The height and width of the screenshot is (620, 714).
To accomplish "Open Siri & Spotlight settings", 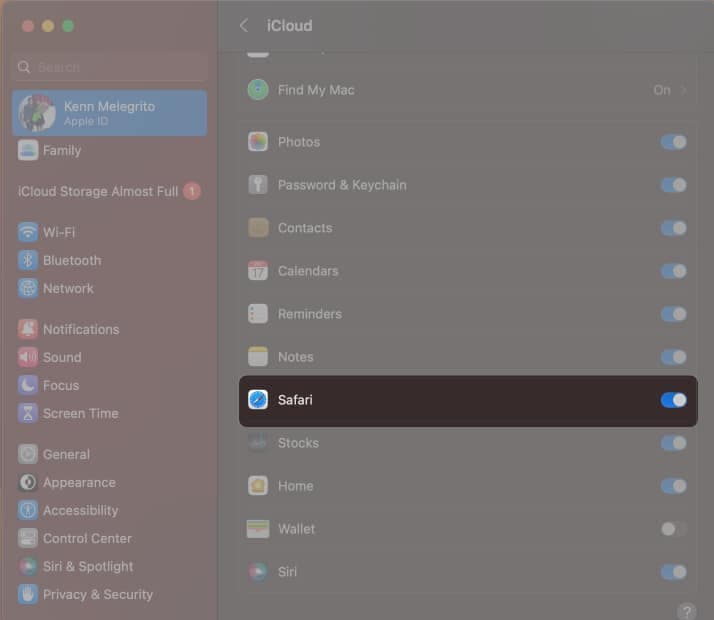I will pyautogui.click(x=110, y=567).
